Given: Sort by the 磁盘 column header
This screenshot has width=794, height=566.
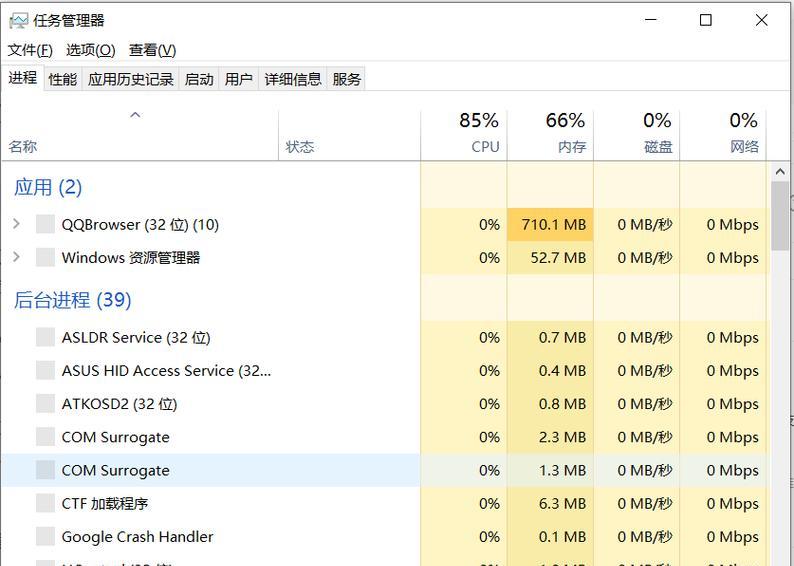Looking at the screenshot, I should [637, 134].
